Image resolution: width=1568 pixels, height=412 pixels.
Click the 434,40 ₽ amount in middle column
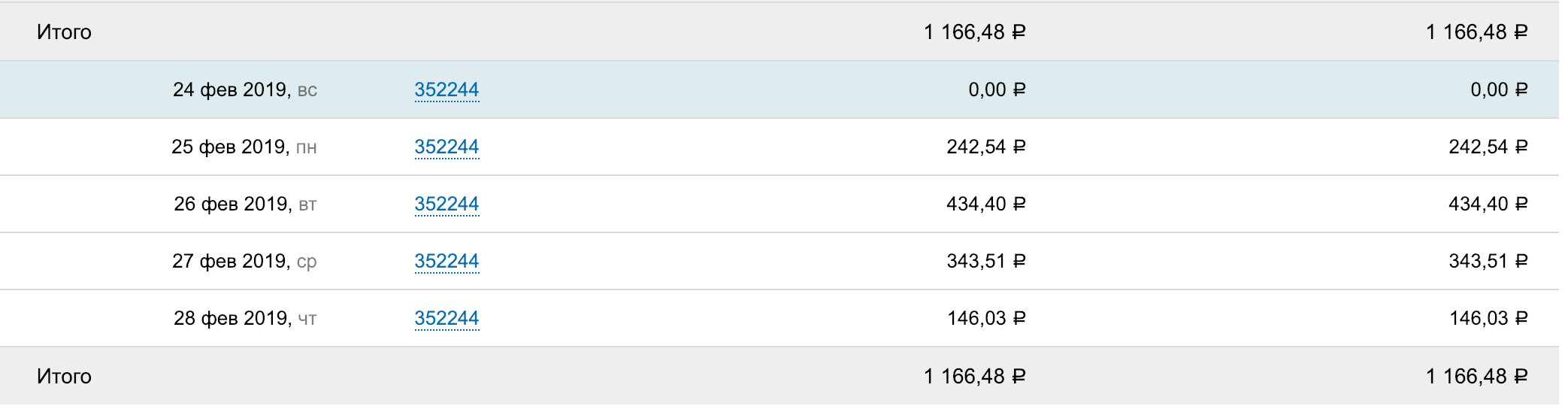pos(985,204)
